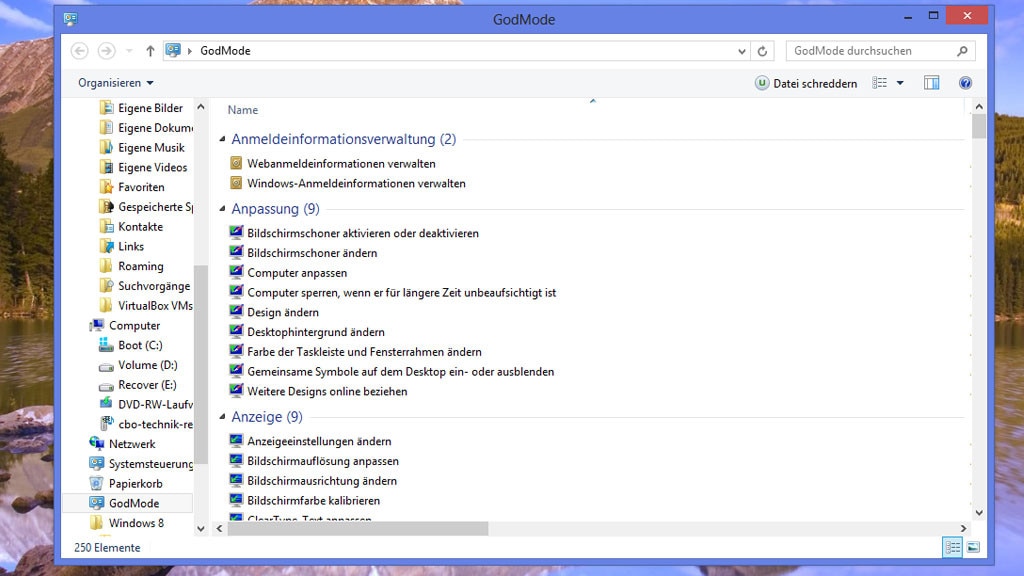
Task: Click the Back navigation arrow
Action: click(80, 50)
